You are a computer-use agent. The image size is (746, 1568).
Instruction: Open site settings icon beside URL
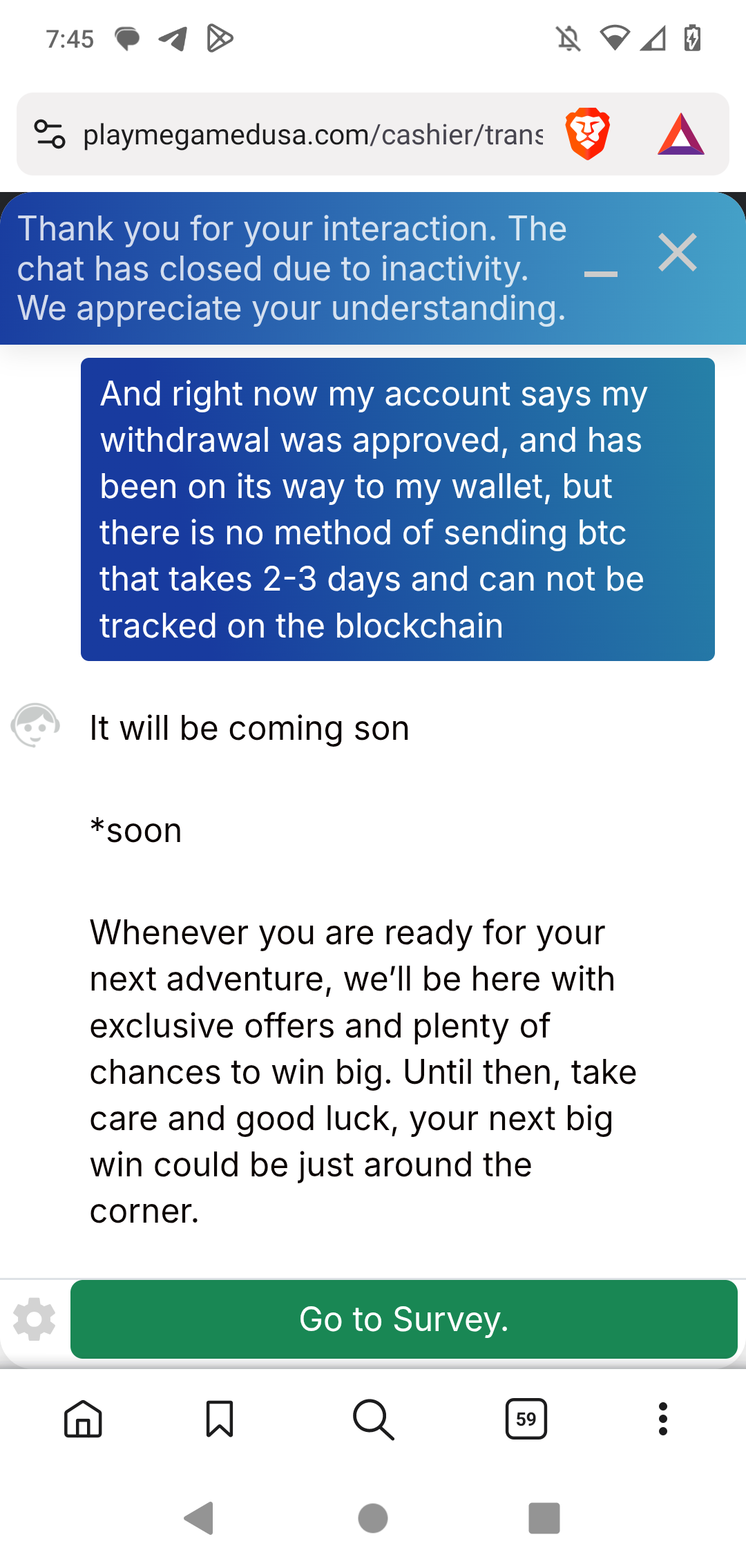click(50, 134)
